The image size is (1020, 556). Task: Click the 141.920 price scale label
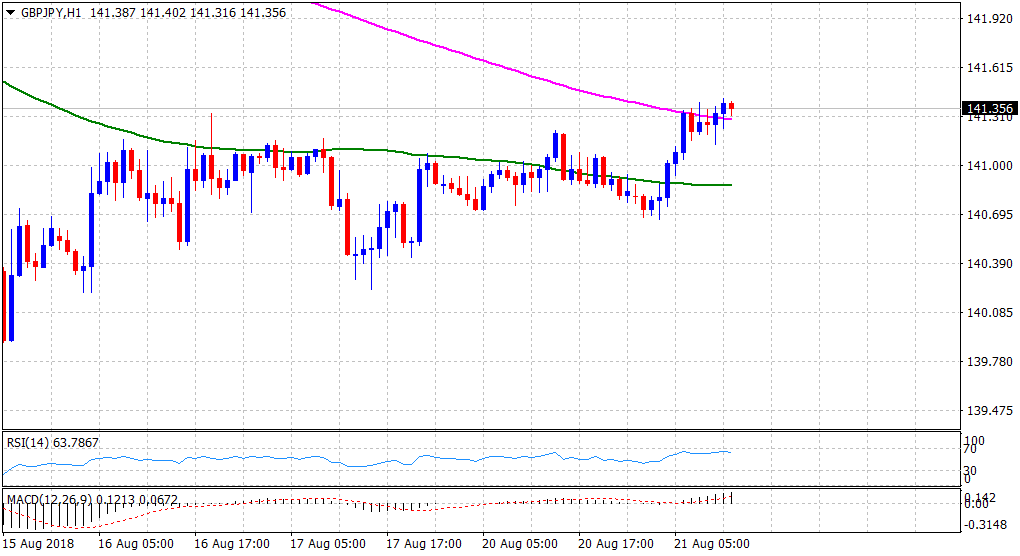click(x=990, y=19)
